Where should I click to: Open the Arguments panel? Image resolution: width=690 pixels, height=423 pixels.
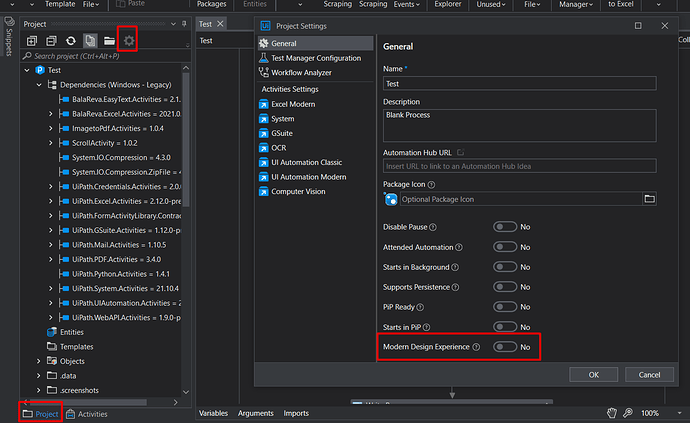256,413
